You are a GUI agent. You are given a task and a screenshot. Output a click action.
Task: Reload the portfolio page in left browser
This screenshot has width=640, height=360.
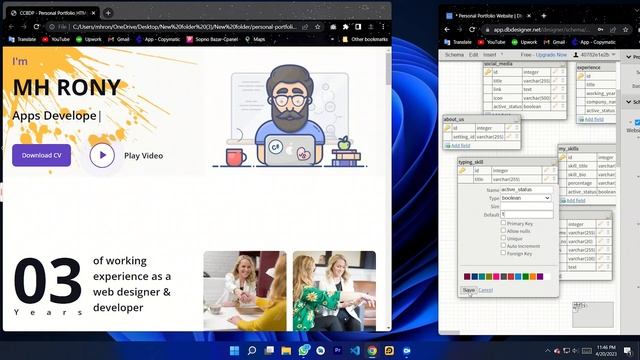(36, 27)
